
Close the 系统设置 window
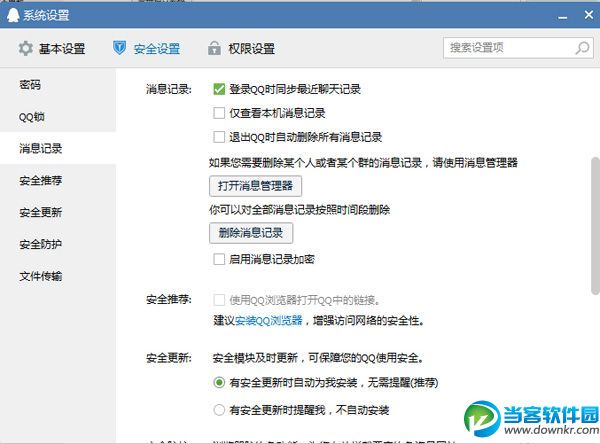589,15
